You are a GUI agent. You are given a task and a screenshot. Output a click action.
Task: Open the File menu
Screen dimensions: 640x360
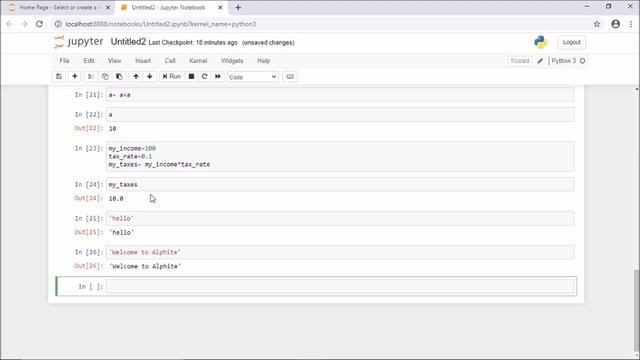[64, 61]
